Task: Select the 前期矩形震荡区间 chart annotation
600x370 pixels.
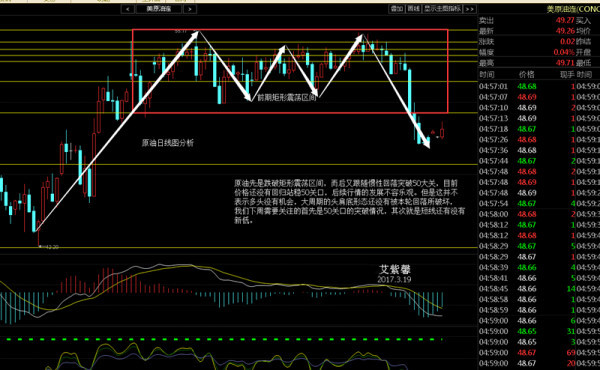Action: (x=287, y=98)
